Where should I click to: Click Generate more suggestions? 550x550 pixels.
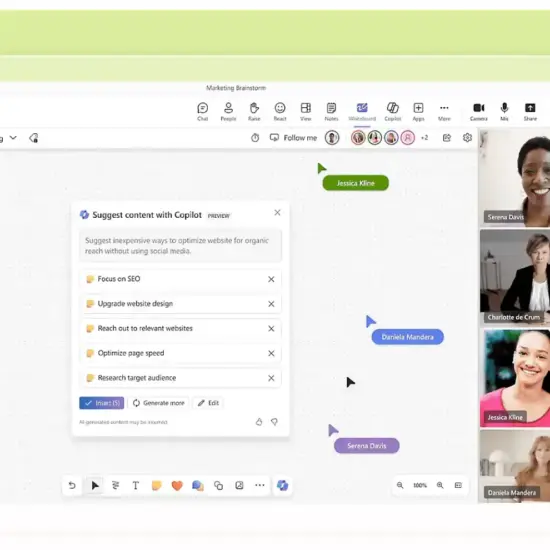pos(159,403)
